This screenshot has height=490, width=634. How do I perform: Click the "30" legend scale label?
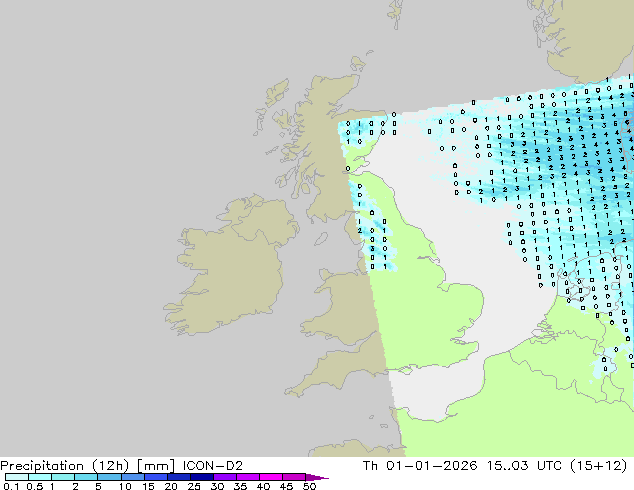pos(217,486)
